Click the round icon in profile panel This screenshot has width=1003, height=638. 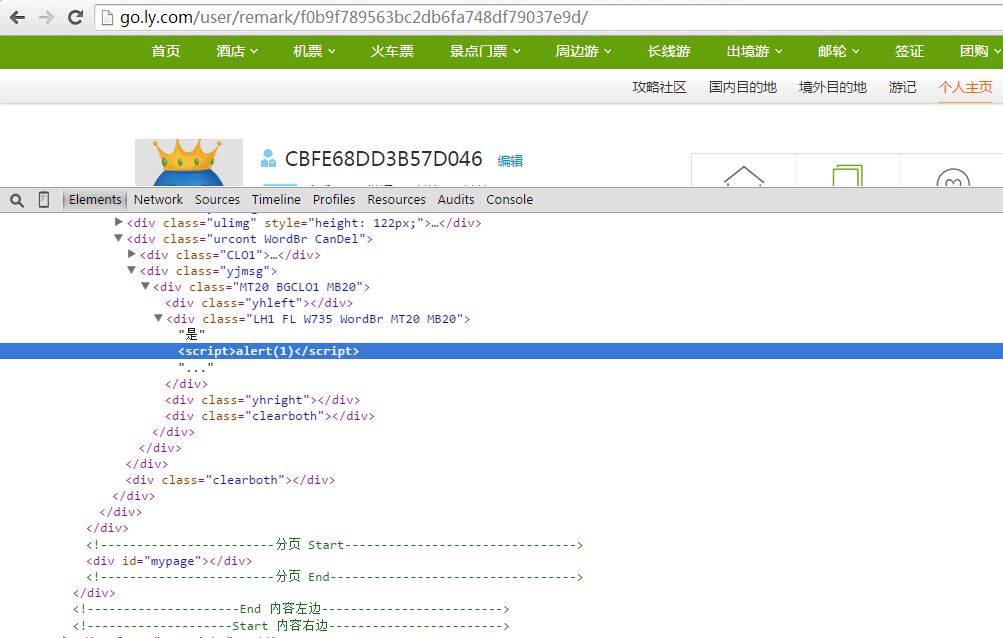(953, 177)
